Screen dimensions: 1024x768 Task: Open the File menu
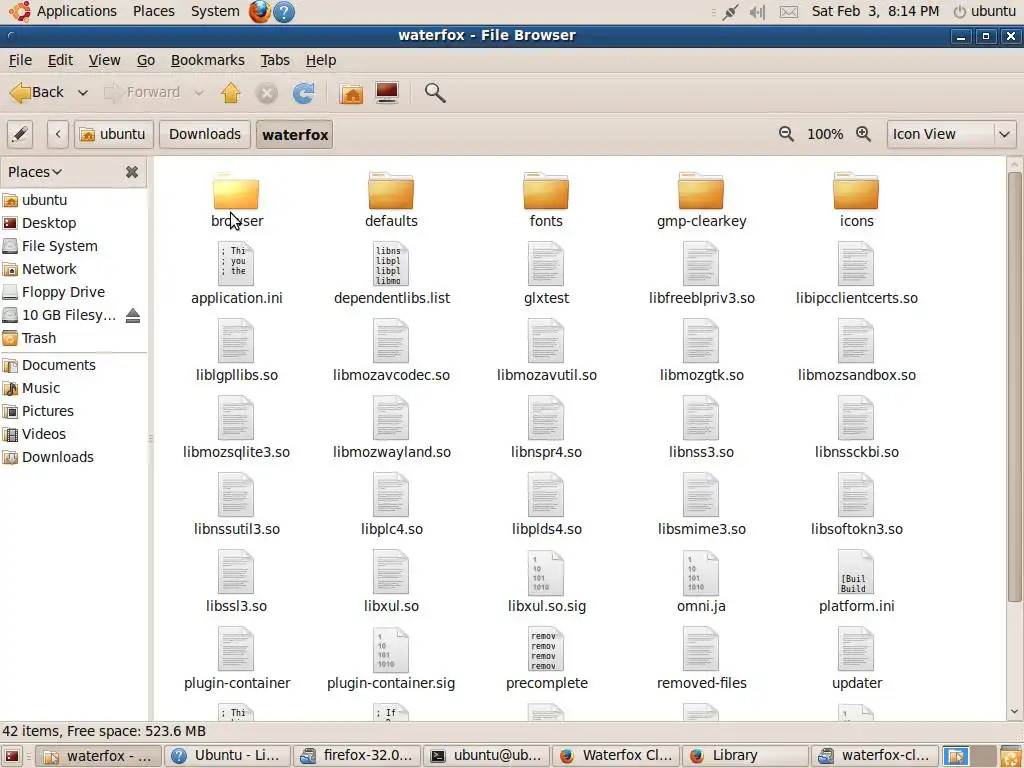tap(20, 60)
